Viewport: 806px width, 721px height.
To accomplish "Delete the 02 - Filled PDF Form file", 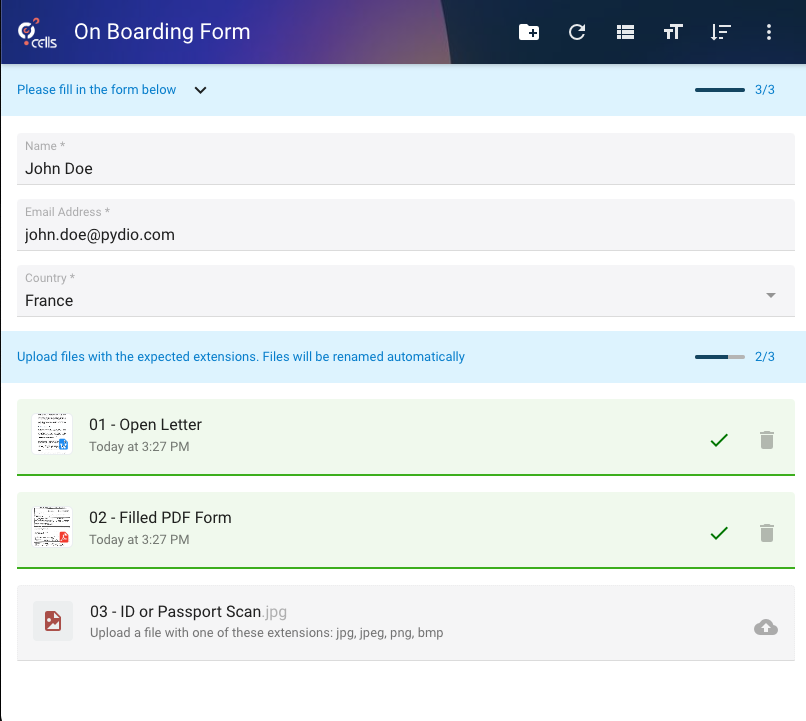I will click(766, 533).
